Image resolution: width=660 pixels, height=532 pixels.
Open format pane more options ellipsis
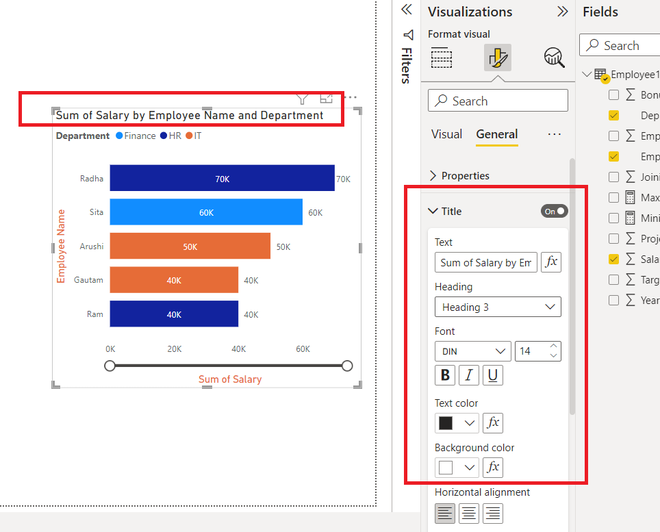point(554,134)
